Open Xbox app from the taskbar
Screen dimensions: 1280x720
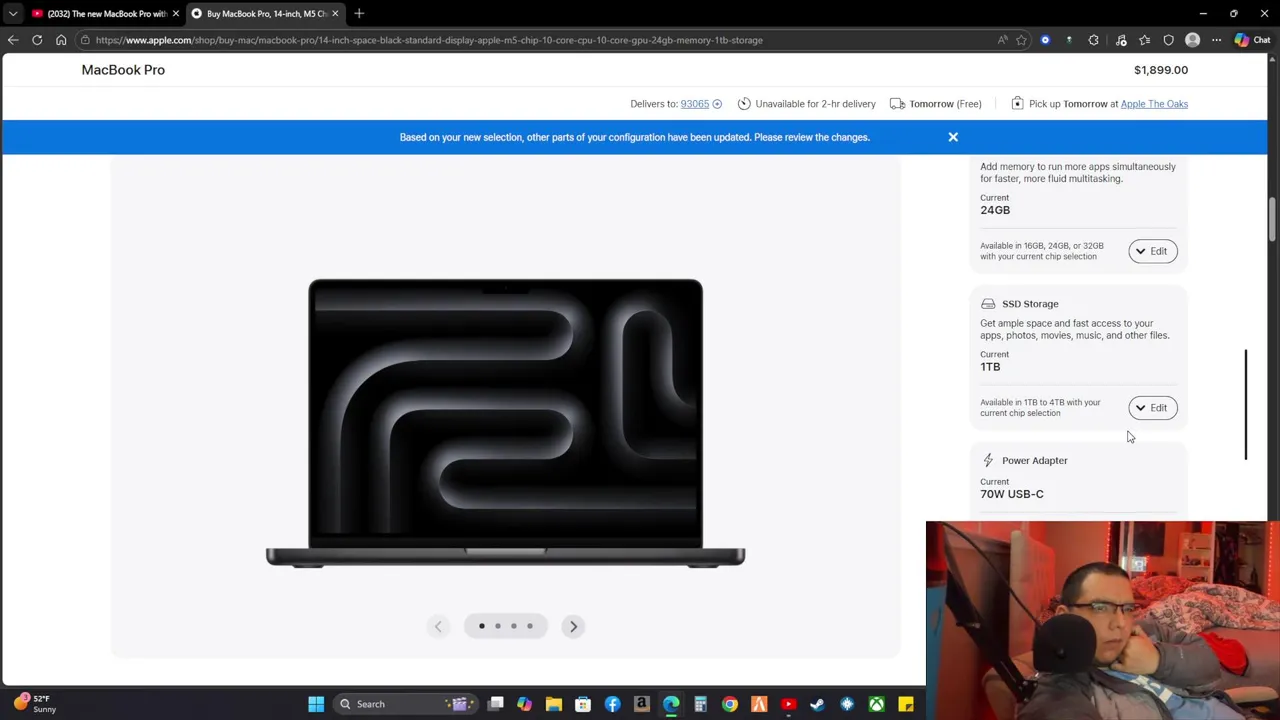click(876, 704)
